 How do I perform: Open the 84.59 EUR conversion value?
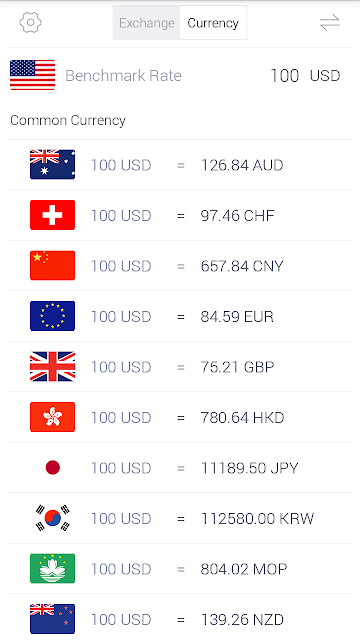tap(237, 317)
